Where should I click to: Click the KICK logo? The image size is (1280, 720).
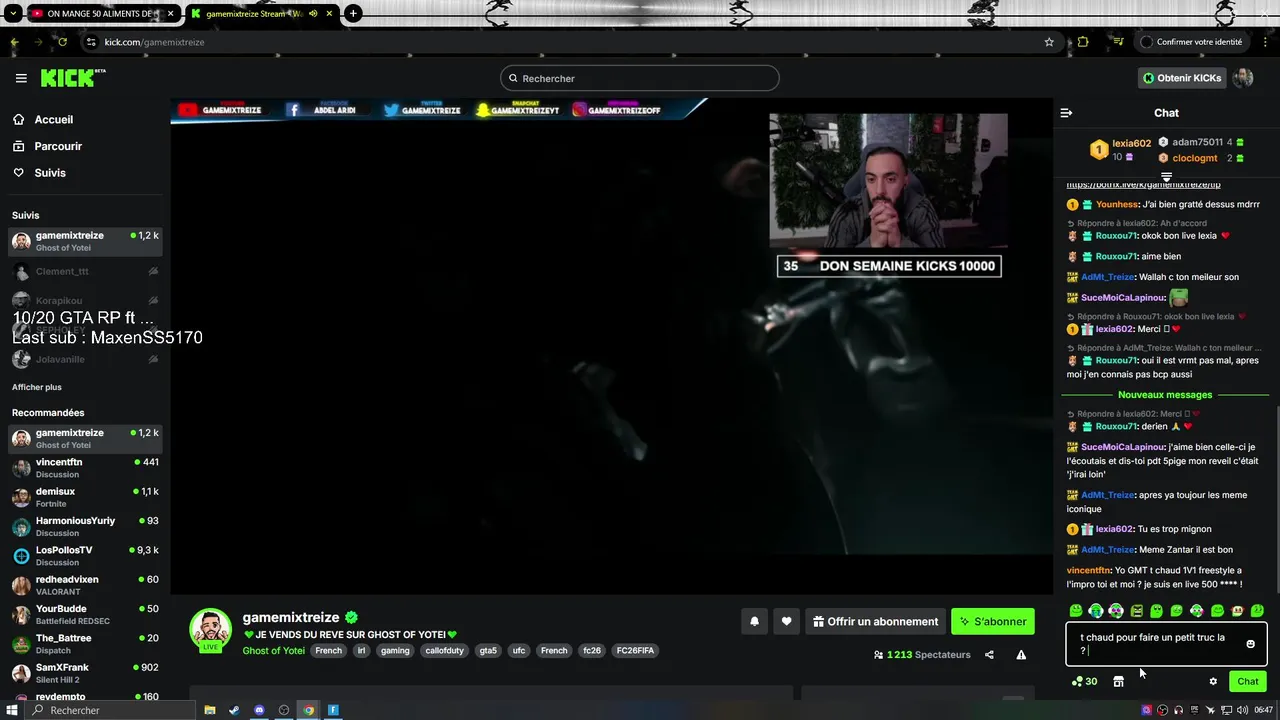click(x=72, y=78)
